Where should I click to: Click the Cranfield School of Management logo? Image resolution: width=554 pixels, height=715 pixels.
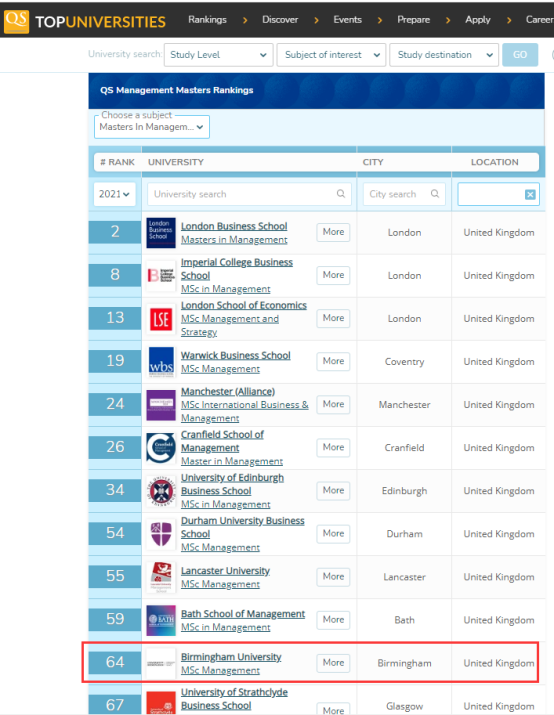tap(161, 448)
